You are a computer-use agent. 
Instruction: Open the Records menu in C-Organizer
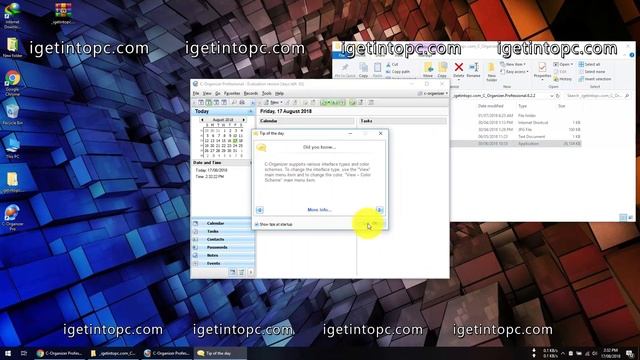251,93
